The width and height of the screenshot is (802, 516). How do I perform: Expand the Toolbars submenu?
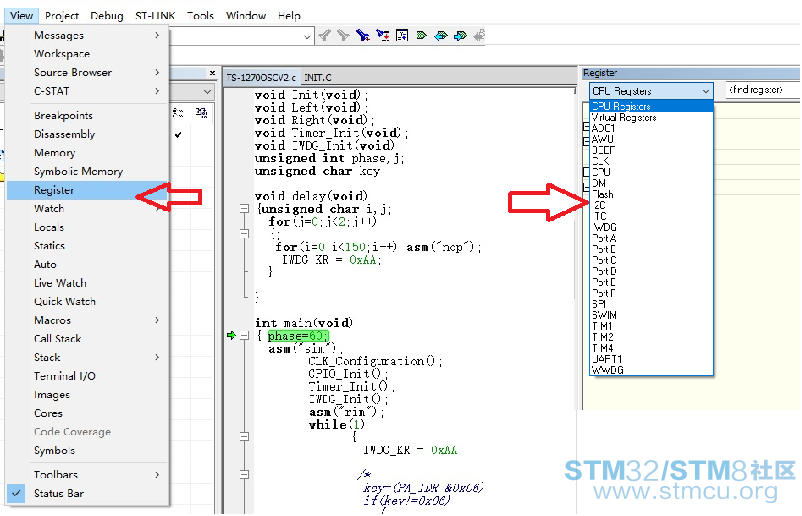[x=157, y=475]
